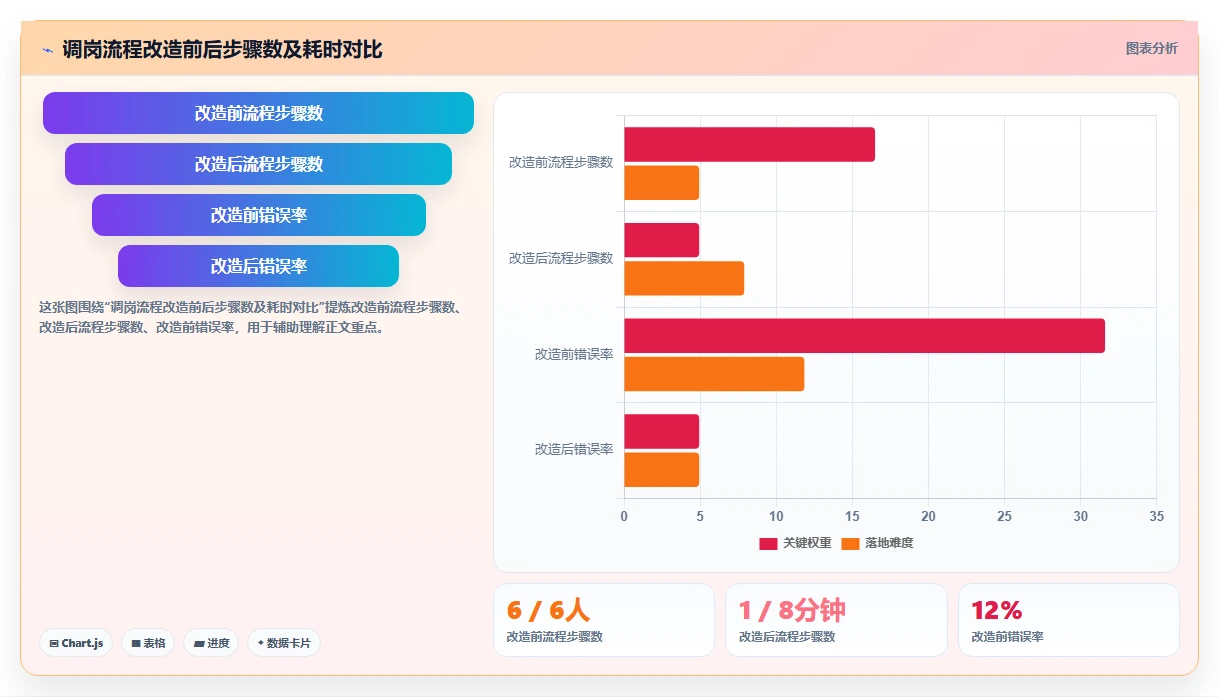Click the chart axis label 改造前流程步骤数
This screenshot has height=697, width=1219.
[x=561, y=162]
